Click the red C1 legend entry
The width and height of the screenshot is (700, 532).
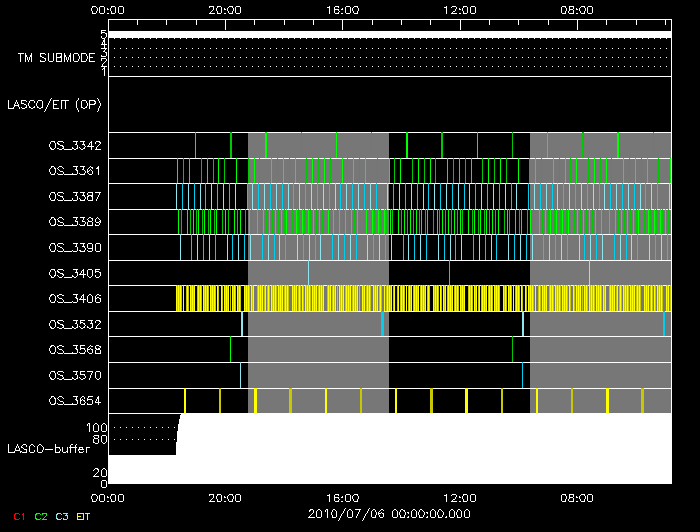point(15,516)
